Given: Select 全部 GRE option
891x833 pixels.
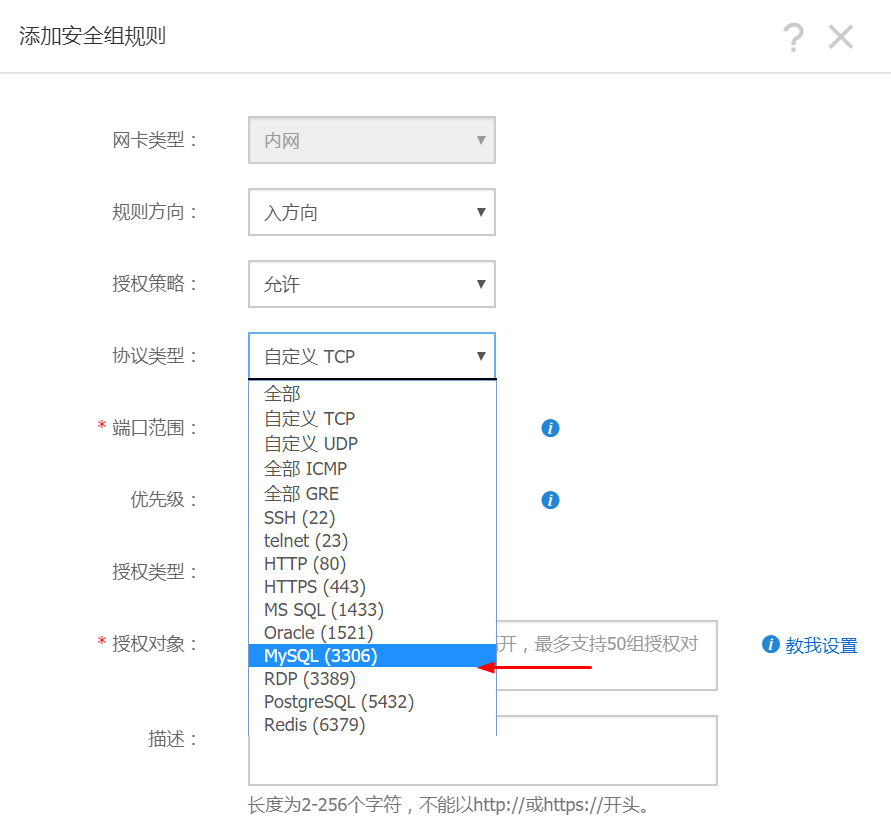Looking at the screenshot, I should (x=372, y=493).
